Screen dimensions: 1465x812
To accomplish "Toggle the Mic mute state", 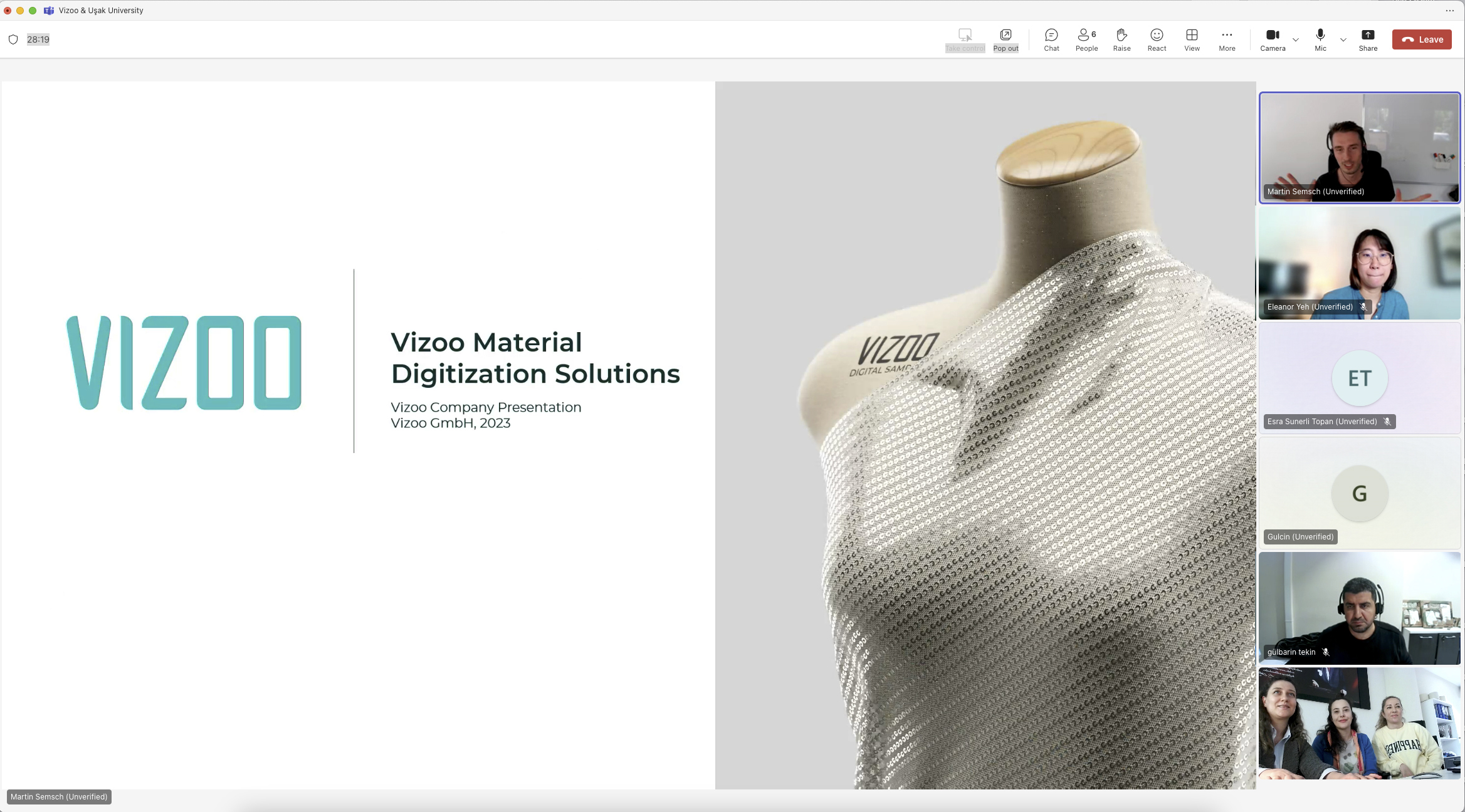I will tap(1320, 39).
